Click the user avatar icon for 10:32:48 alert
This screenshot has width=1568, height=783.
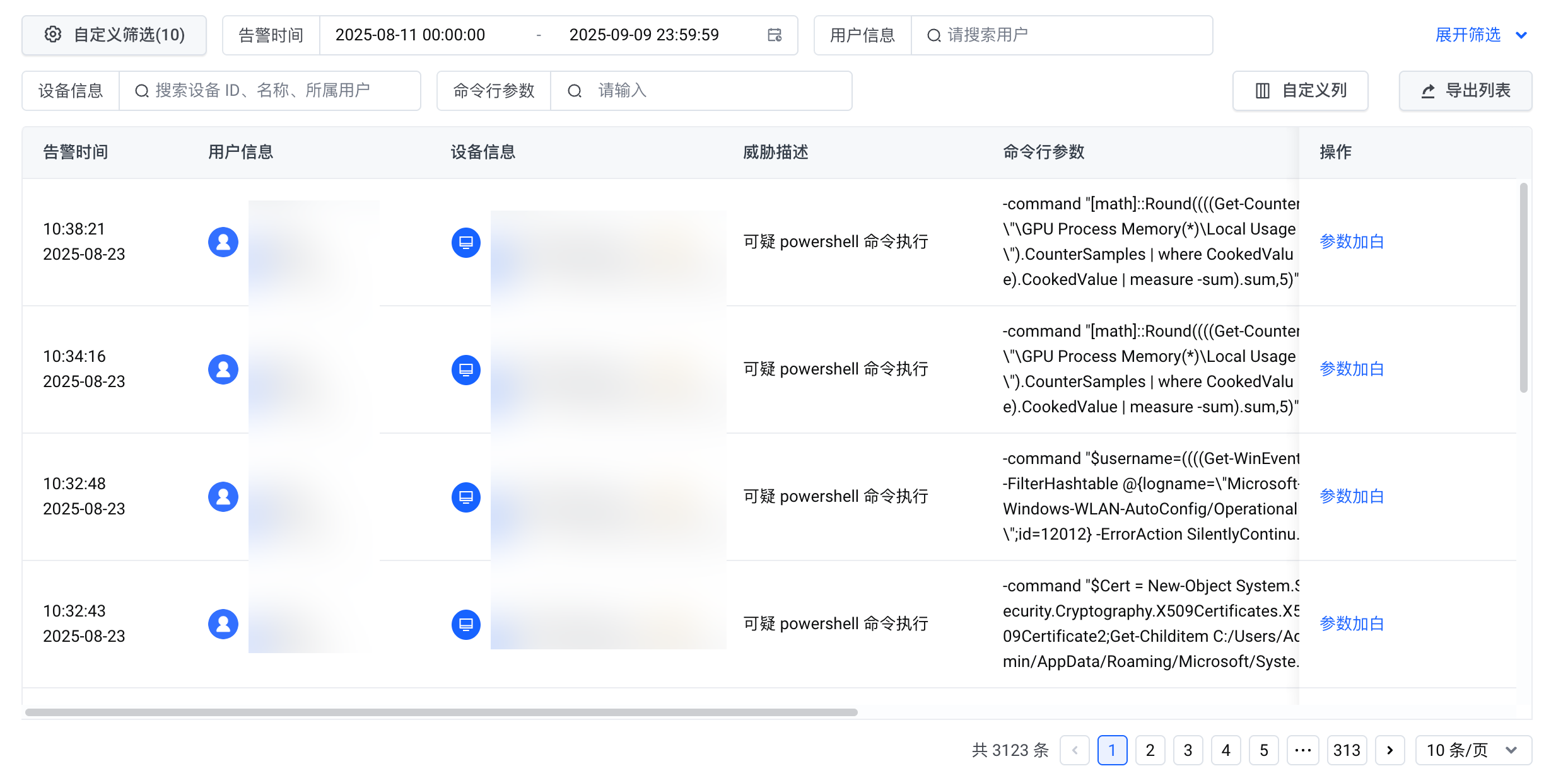(x=223, y=497)
